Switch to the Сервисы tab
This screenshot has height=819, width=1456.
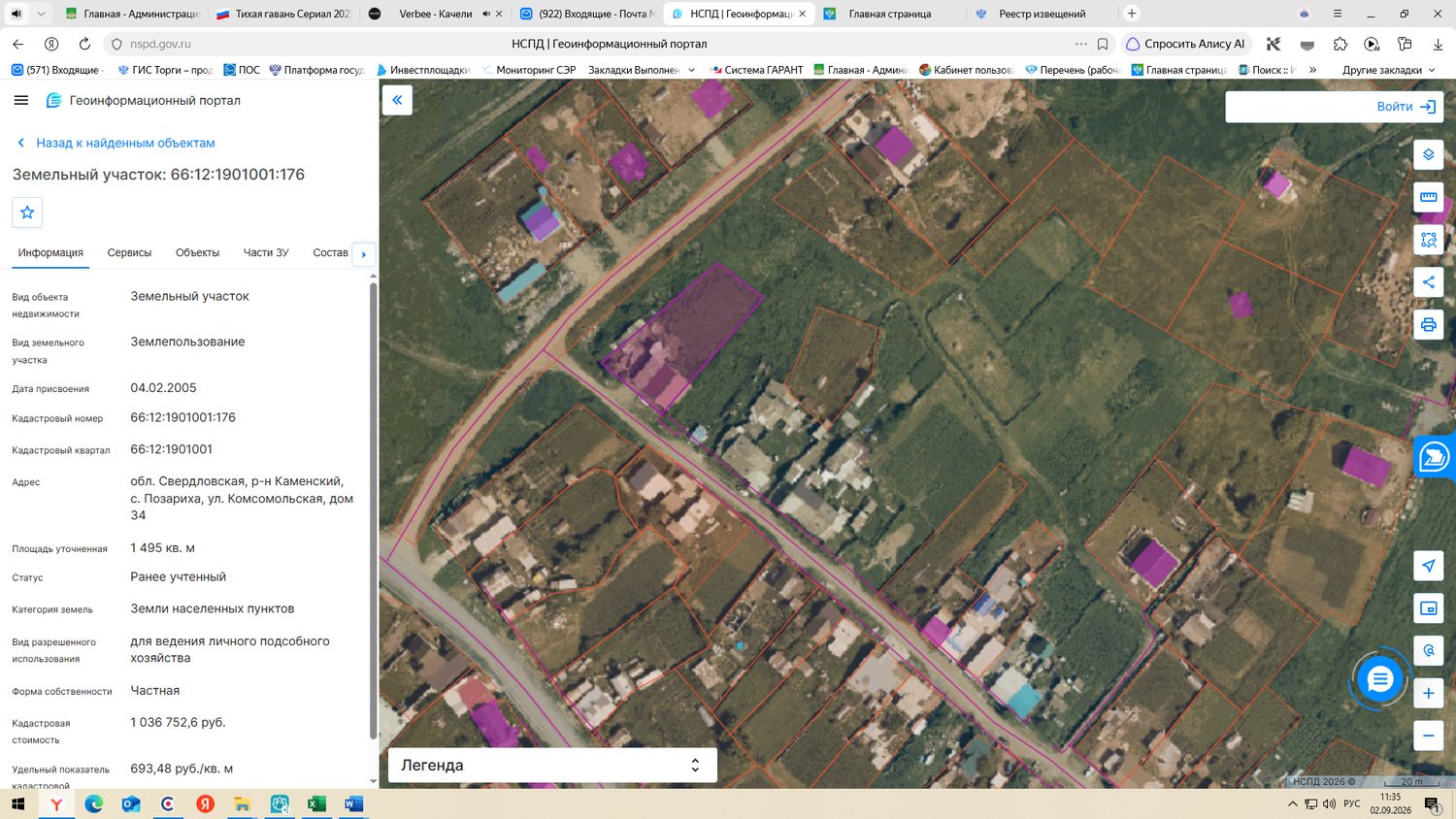pyautogui.click(x=129, y=252)
